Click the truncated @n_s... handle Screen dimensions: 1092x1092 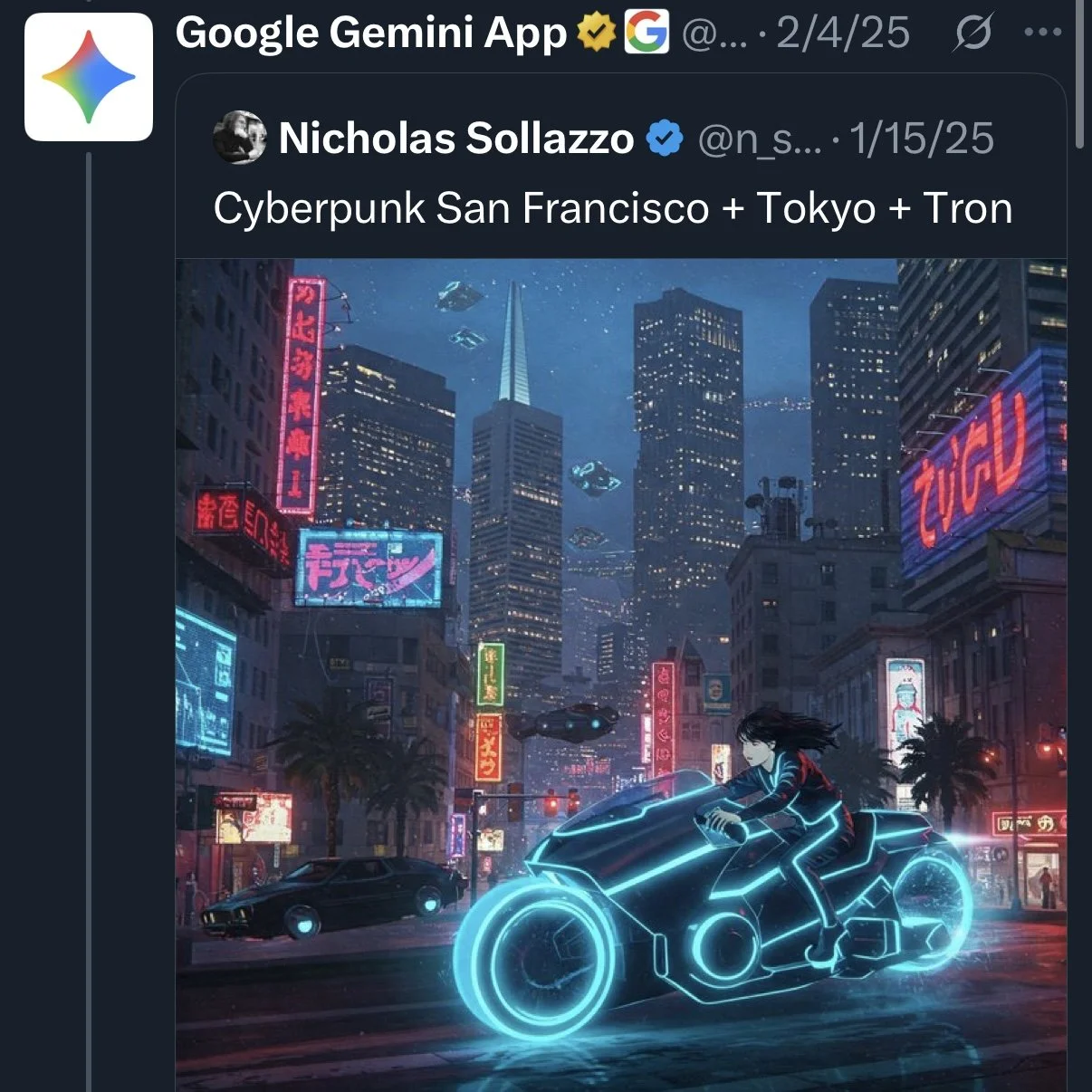point(760,139)
